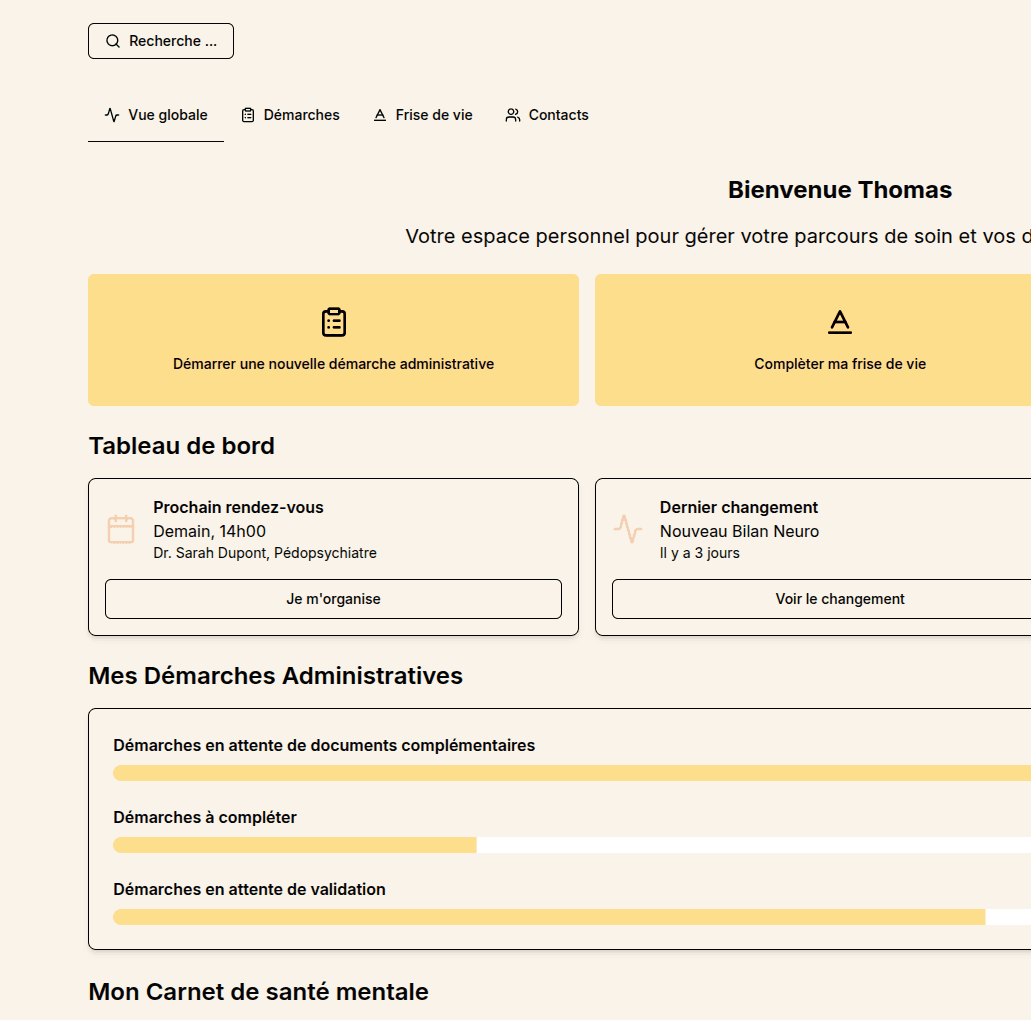Click the documents complémentaires progress bar
Image resolution: width=1031 pixels, height=1020 pixels.
click(572, 773)
